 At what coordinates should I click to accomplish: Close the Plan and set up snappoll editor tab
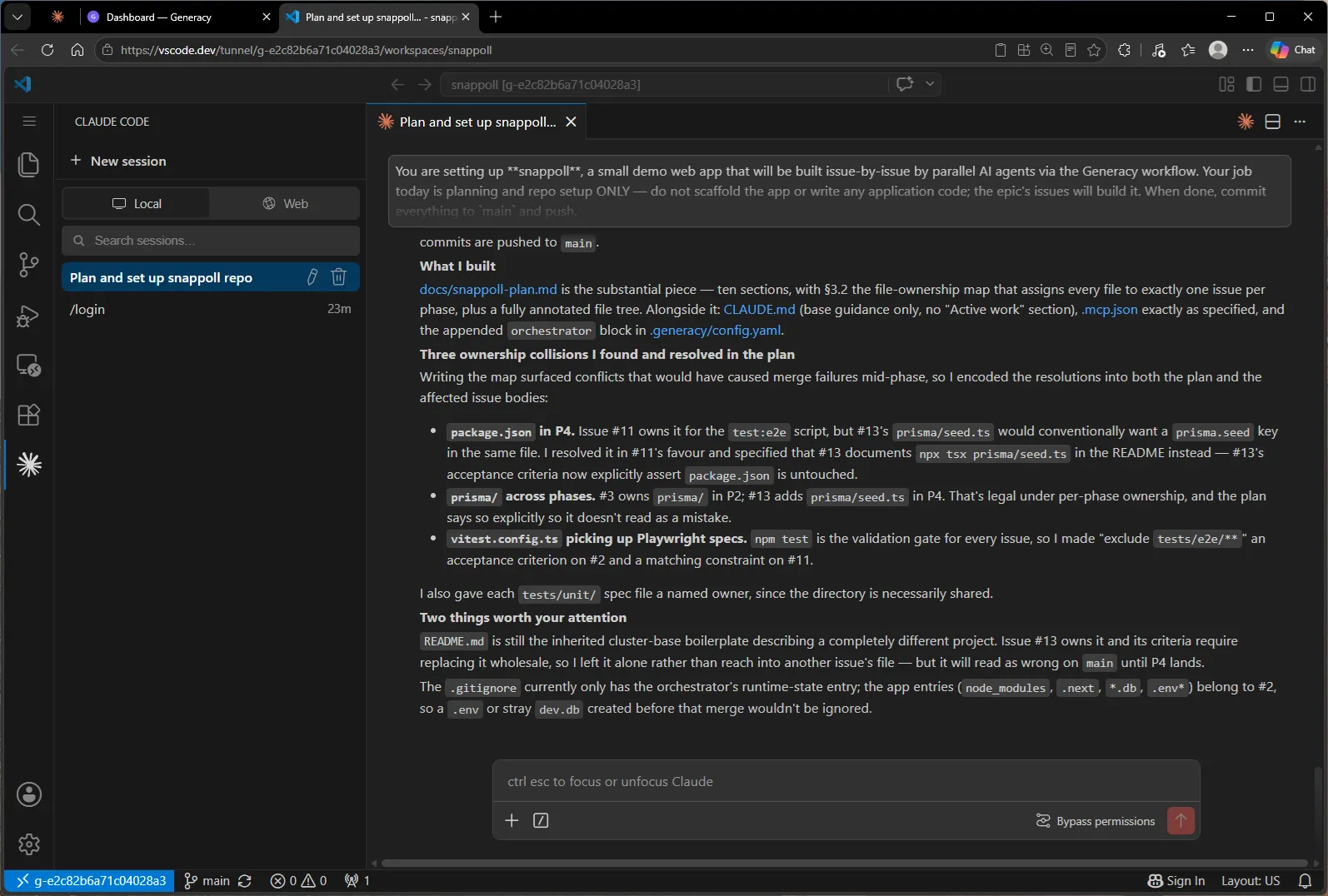click(x=572, y=122)
